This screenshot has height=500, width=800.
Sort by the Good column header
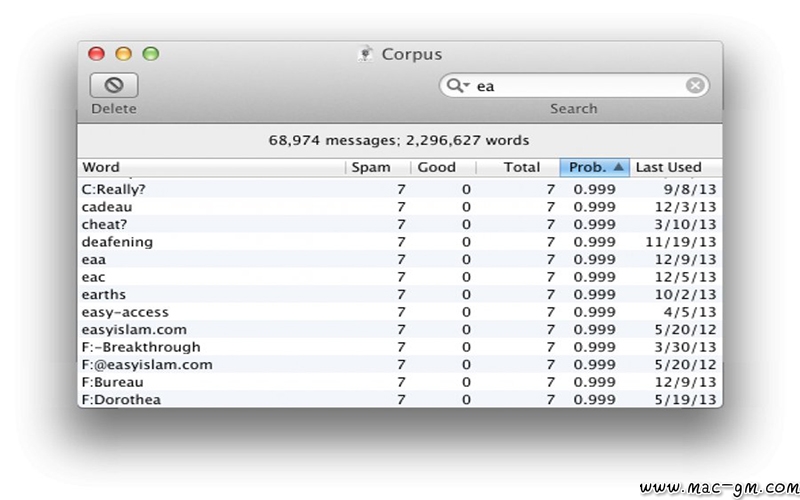pos(443,167)
